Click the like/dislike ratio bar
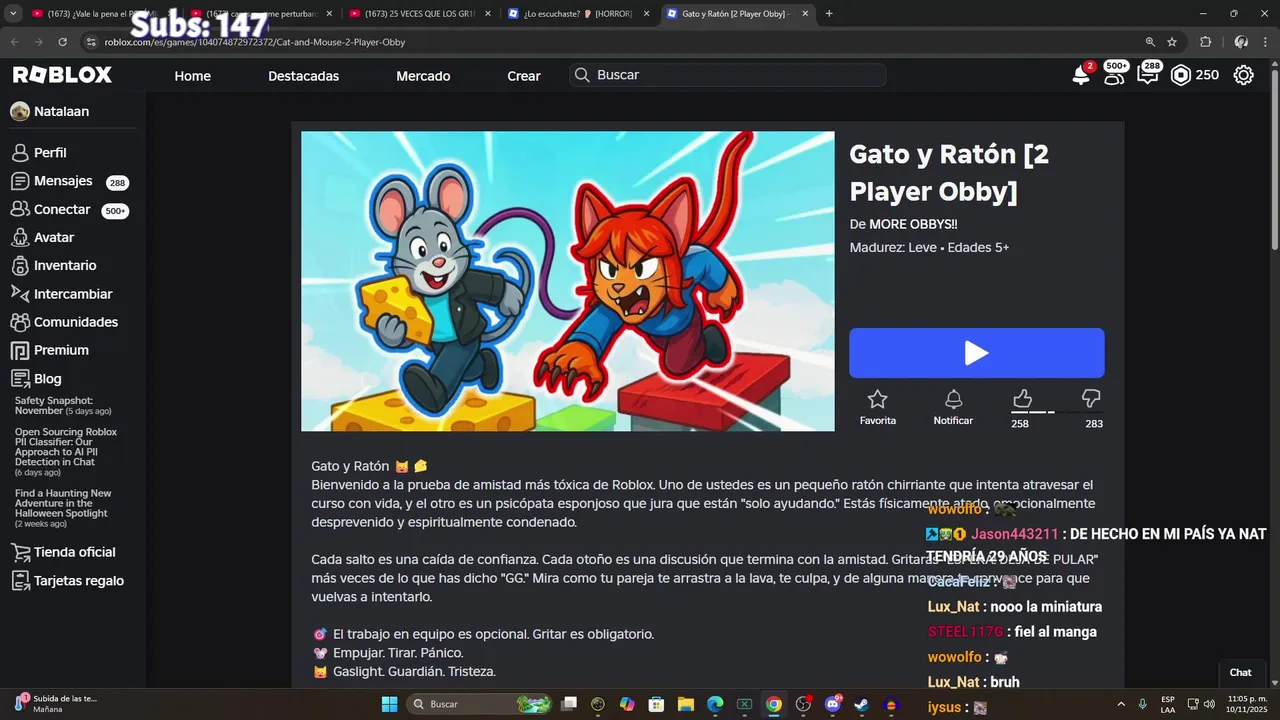This screenshot has width=1280, height=720. [1056, 412]
